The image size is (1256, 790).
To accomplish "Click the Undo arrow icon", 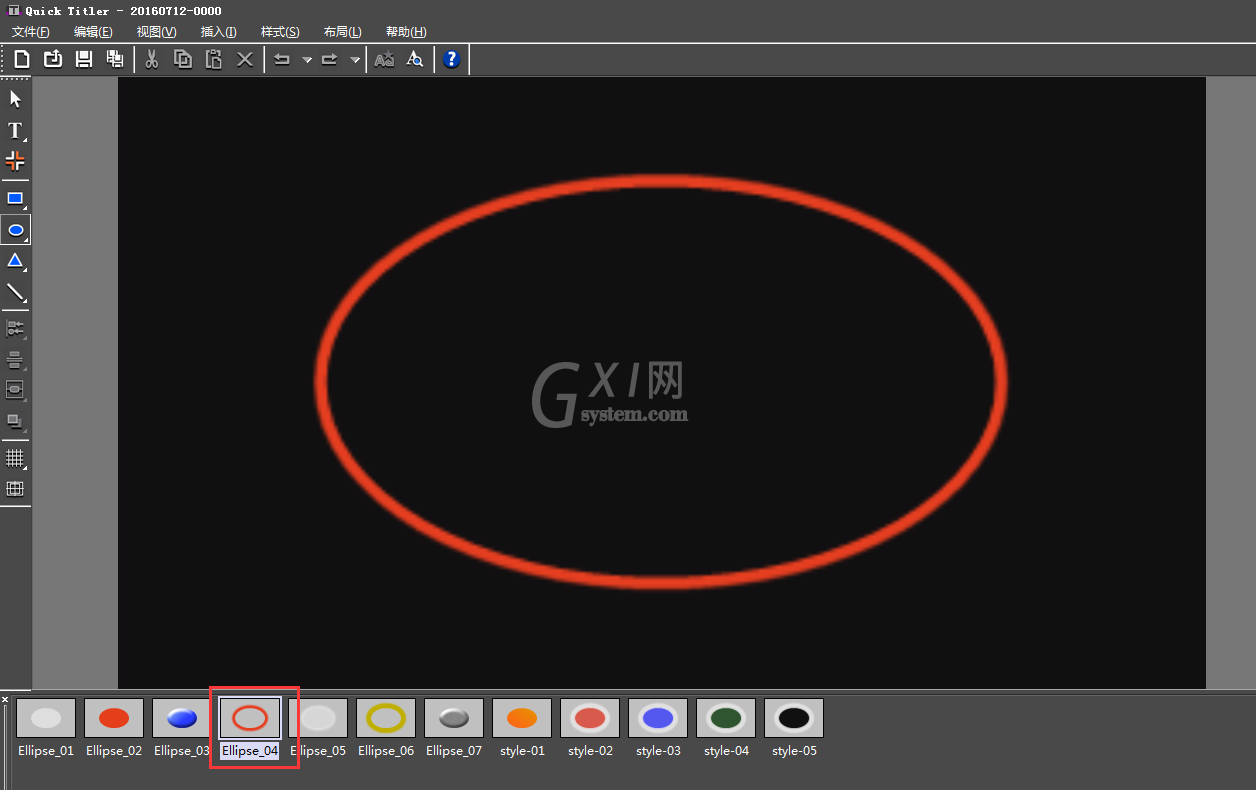I will coord(283,59).
